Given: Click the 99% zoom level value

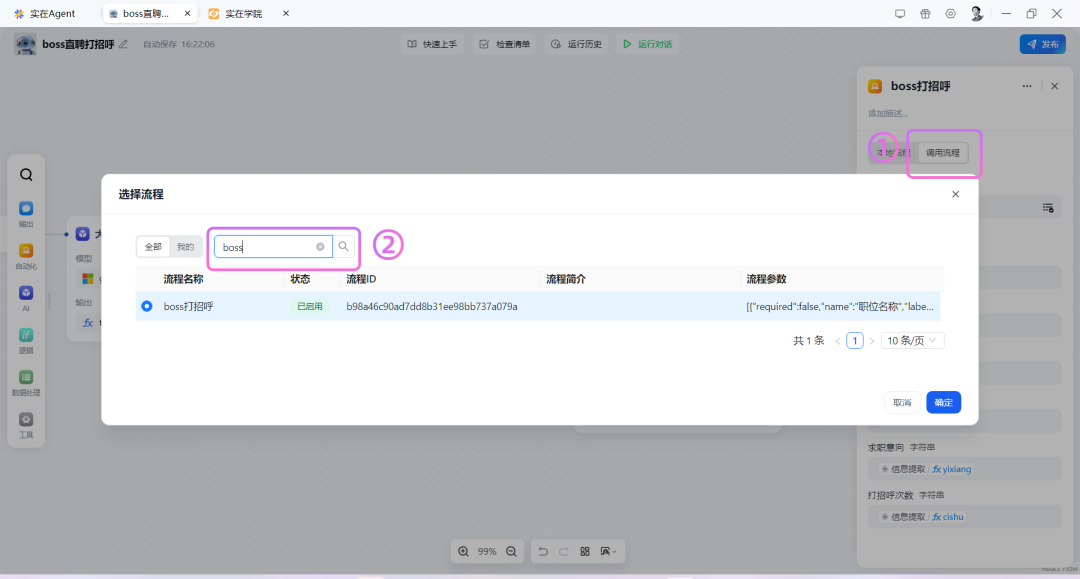Looking at the screenshot, I should 487,551.
